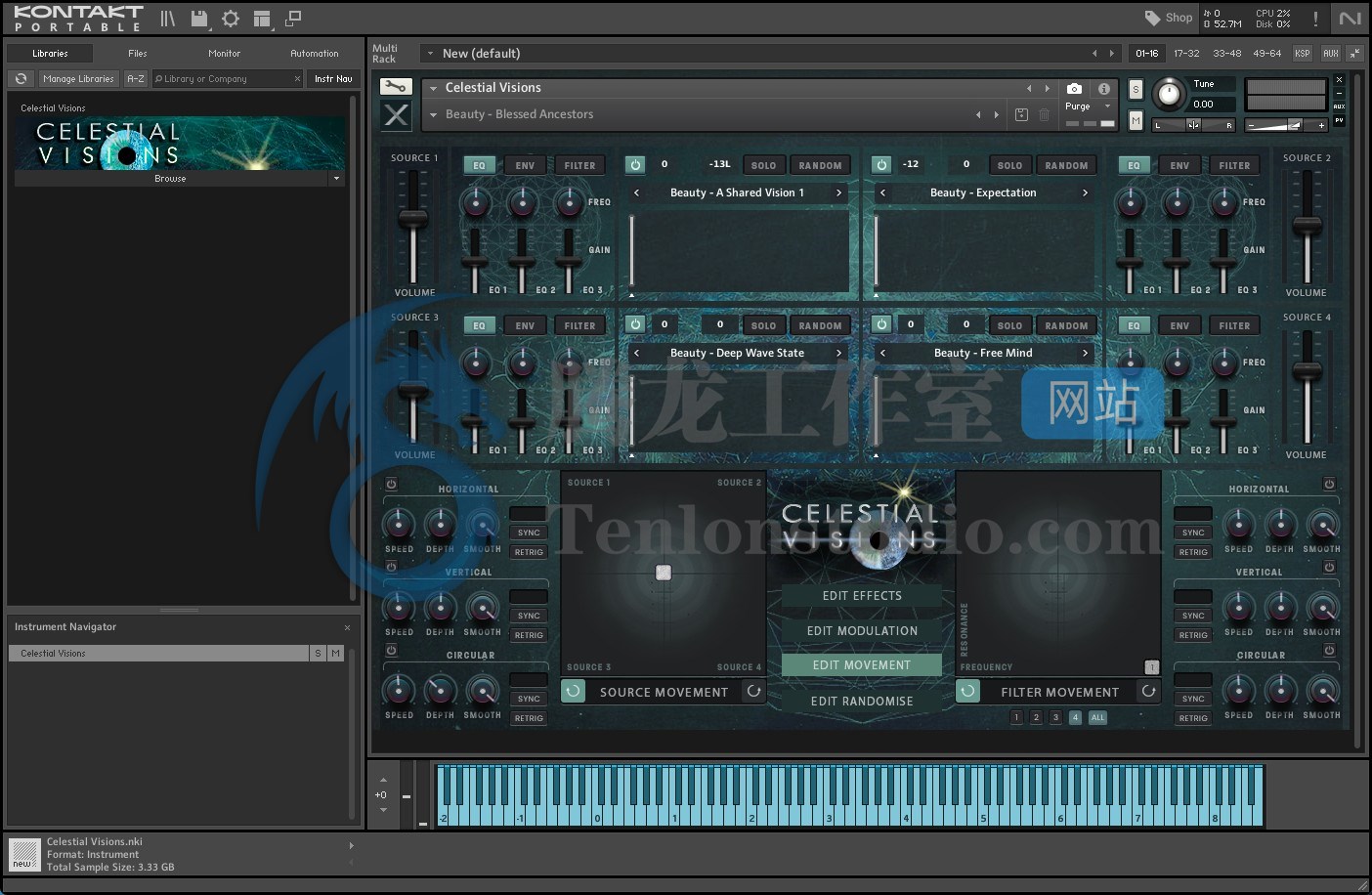1372x895 pixels.
Task: Toggle Source 1 power button
Action: (635, 165)
